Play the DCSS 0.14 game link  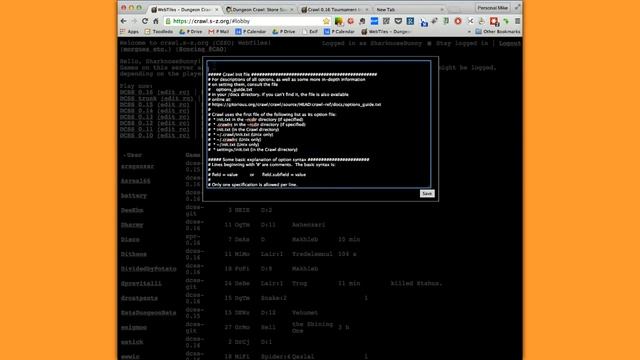pyautogui.click(x=136, y=111)
